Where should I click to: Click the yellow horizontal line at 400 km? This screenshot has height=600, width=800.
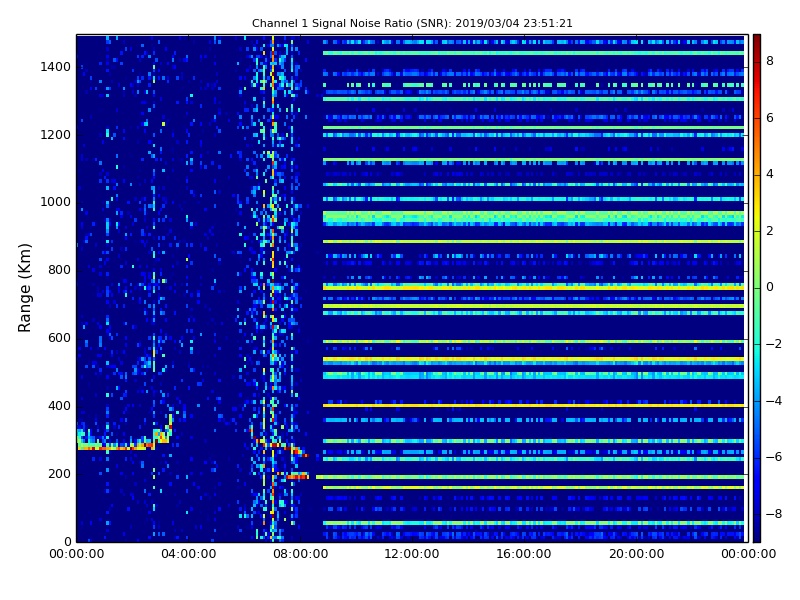point(533,406)
